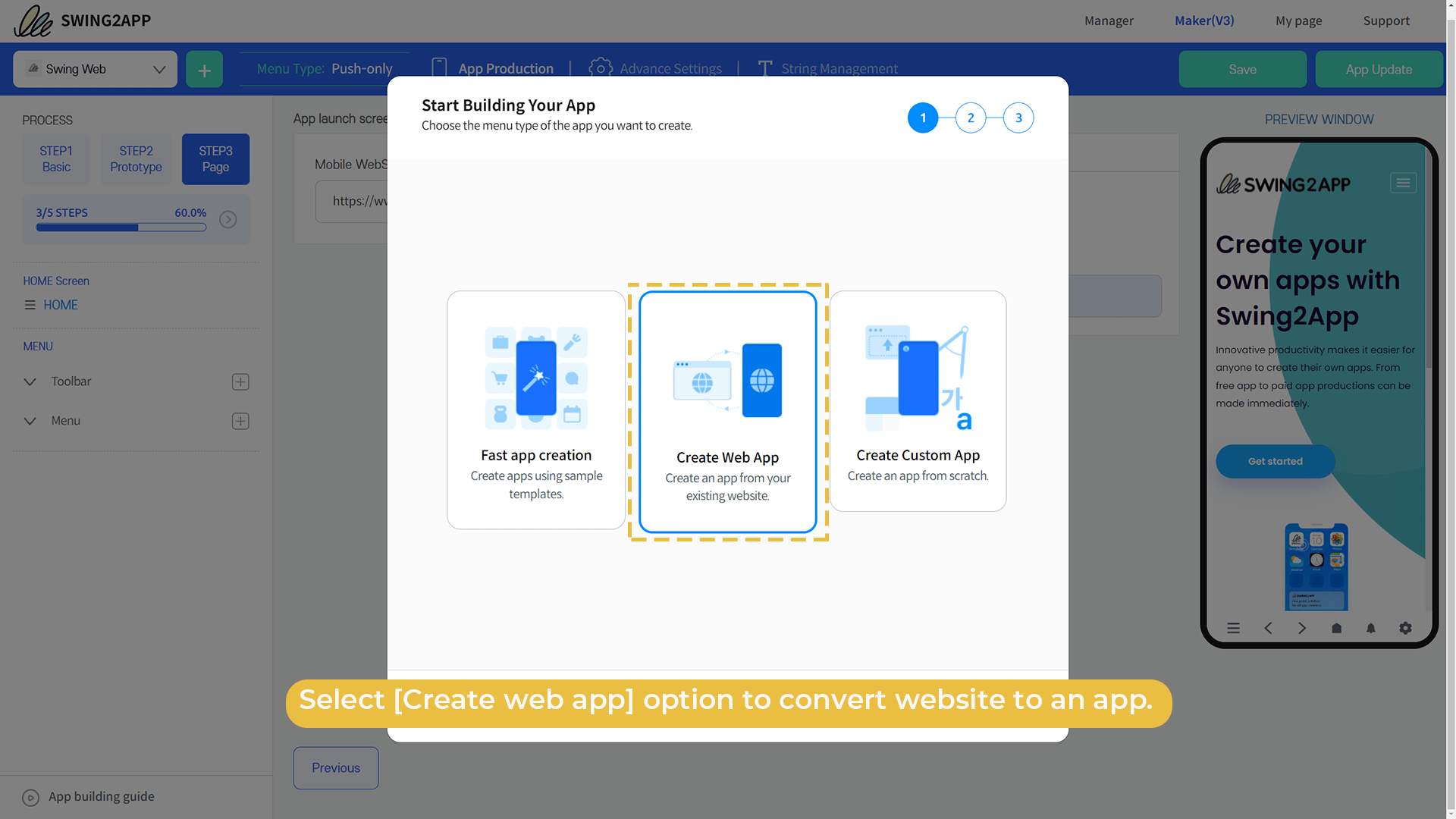Switch to the Advance Settings tab

pyautogui.click(x=670, y=68)
